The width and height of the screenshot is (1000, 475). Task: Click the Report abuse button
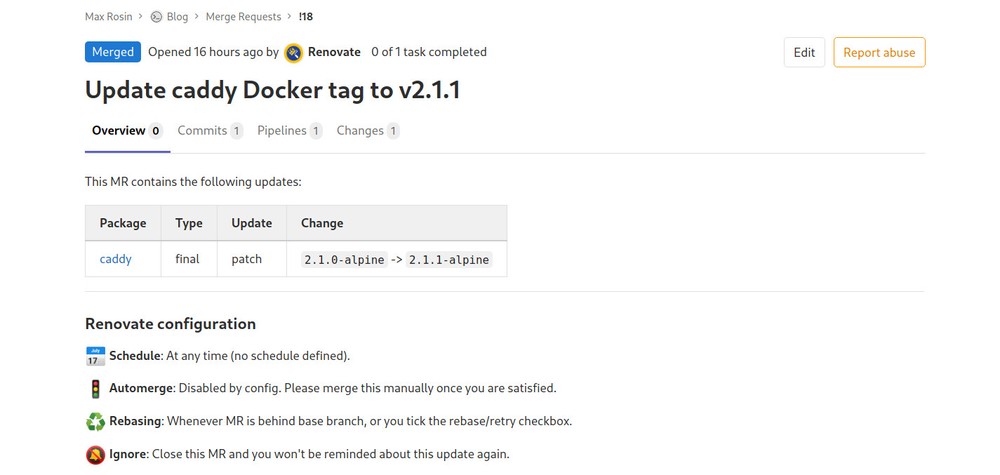point(879,53)
